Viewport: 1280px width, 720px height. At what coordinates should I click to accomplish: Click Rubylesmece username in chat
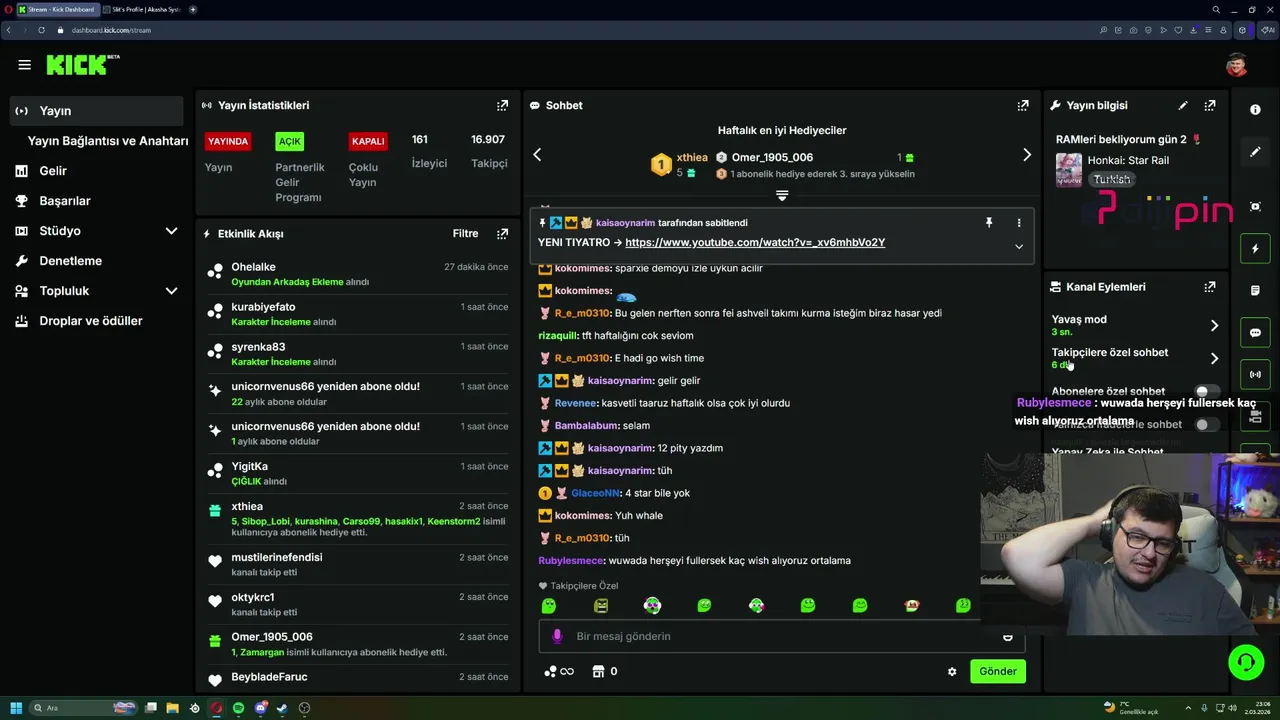[x=571, y=561]
